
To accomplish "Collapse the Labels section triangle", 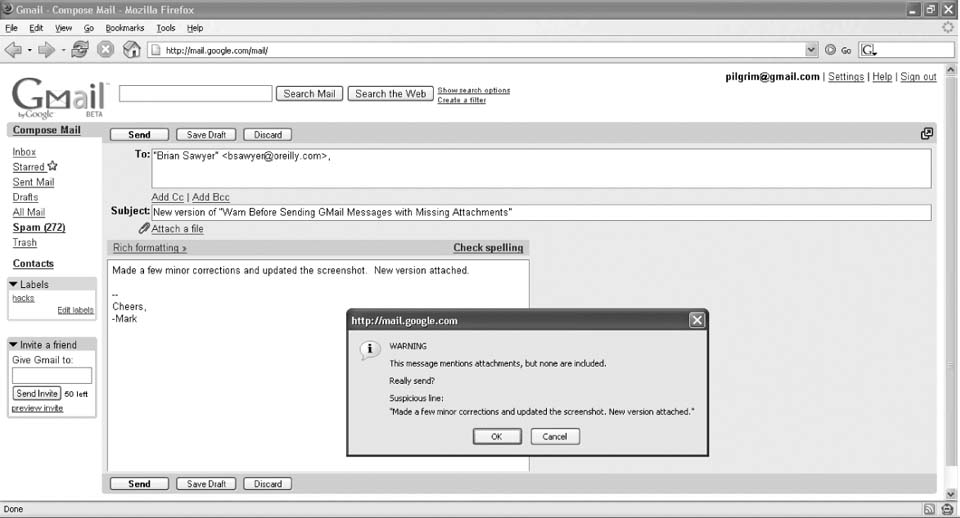I will [14, 285].
